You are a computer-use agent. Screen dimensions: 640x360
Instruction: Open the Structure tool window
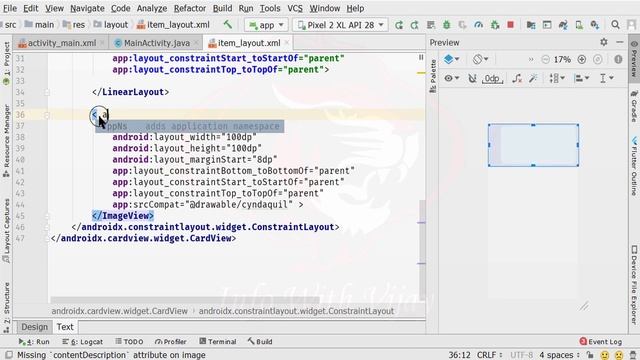tap(6, 307)
